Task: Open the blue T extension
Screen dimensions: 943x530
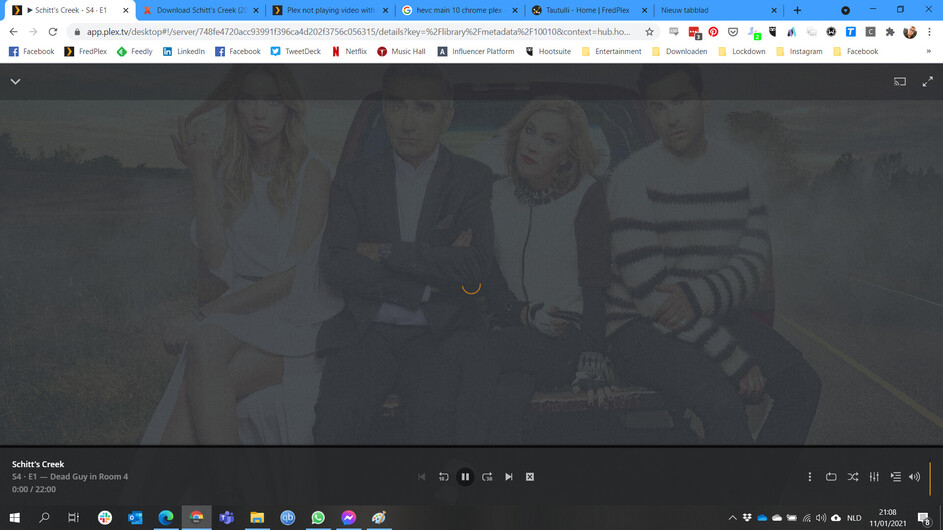Action: [x=850, y=32]
